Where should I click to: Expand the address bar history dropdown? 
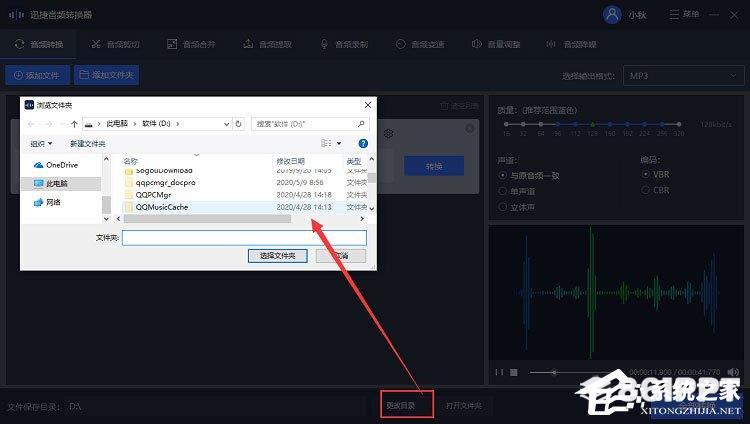point(227,124)
